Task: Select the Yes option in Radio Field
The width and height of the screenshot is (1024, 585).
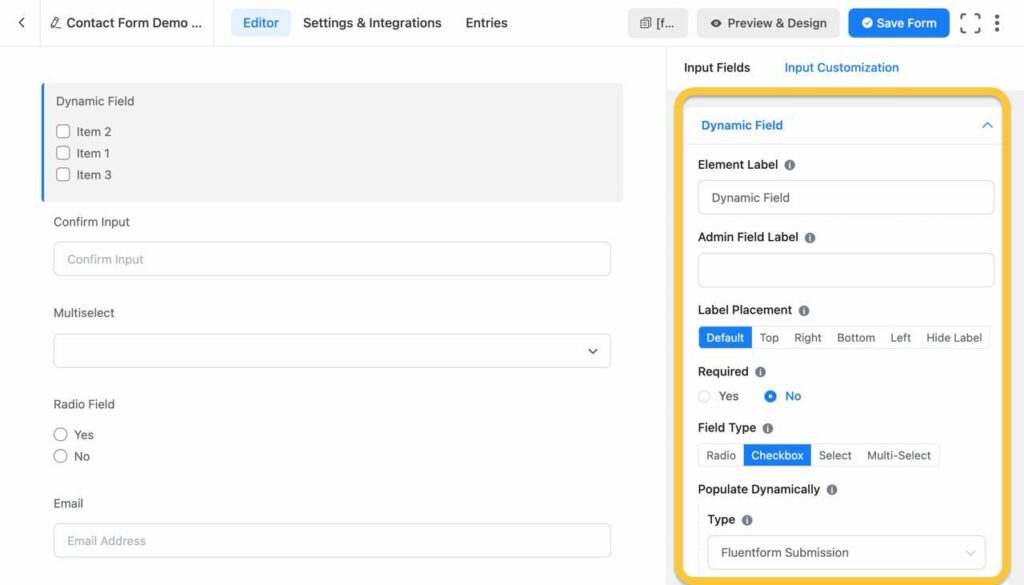Action: coord(60,435)
